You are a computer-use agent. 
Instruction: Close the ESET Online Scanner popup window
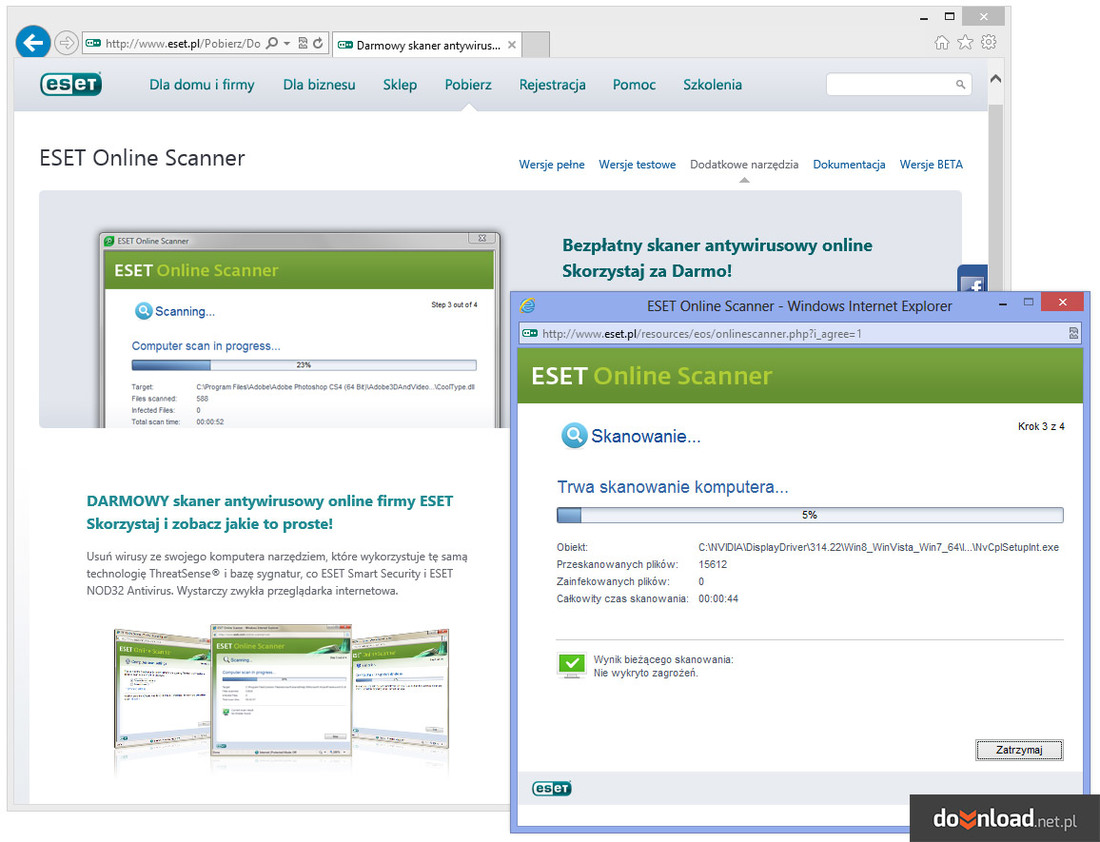(1062, 302)
